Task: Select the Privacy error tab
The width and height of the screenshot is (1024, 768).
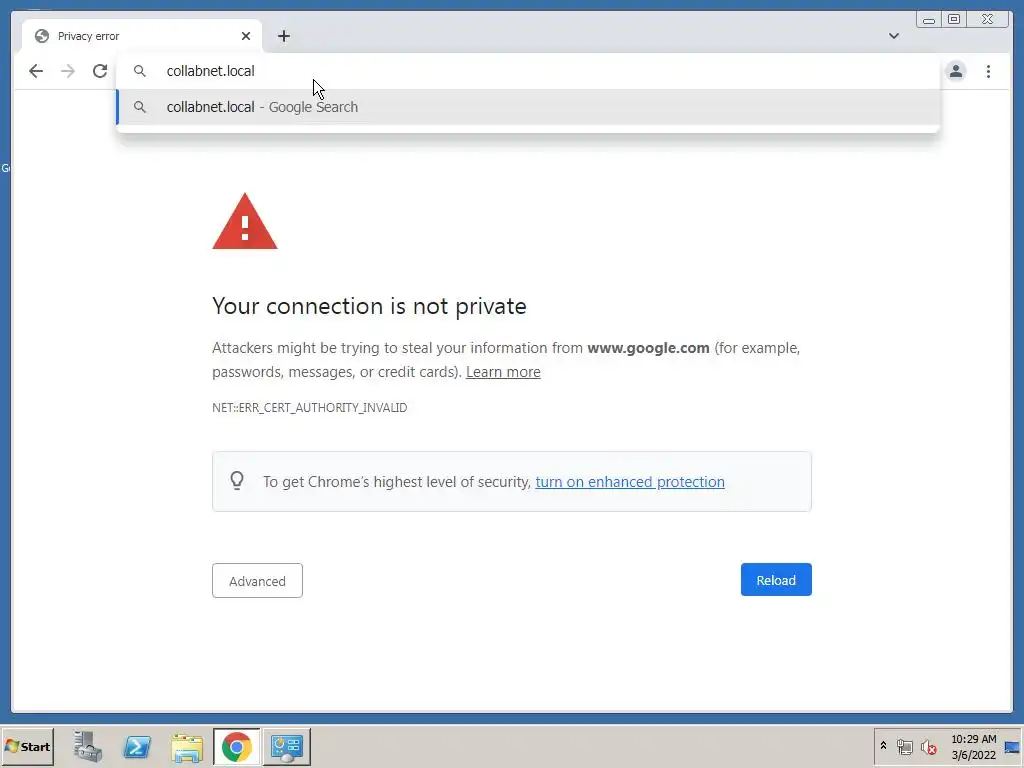Action: [142, 36]
